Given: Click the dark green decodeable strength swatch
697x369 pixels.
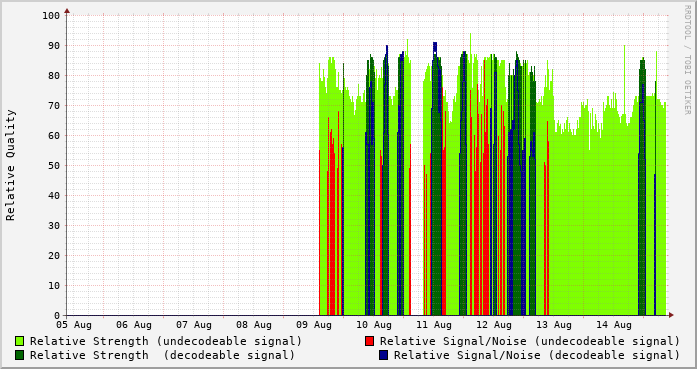Looking at the screenshot, I should pyautogui.click(x=20, y=355).
